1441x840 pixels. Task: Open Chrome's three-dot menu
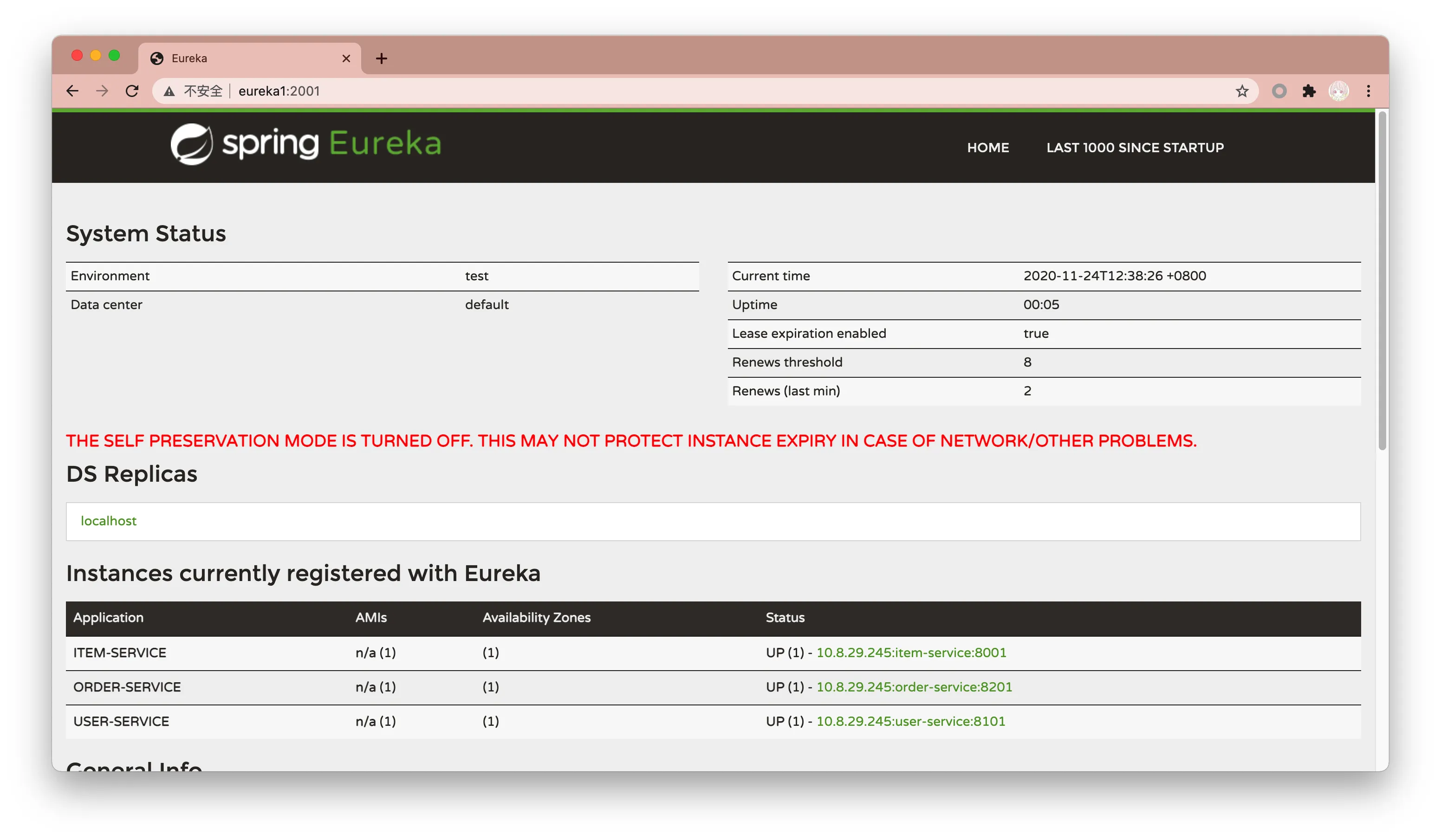pyautogui.click(x=1369, y=91)
